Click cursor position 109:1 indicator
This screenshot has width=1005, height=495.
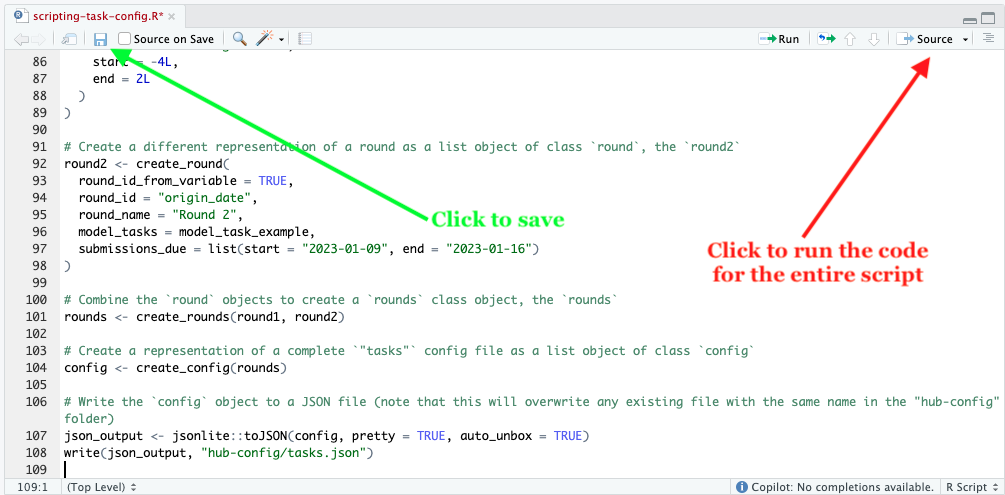point(33,487)
